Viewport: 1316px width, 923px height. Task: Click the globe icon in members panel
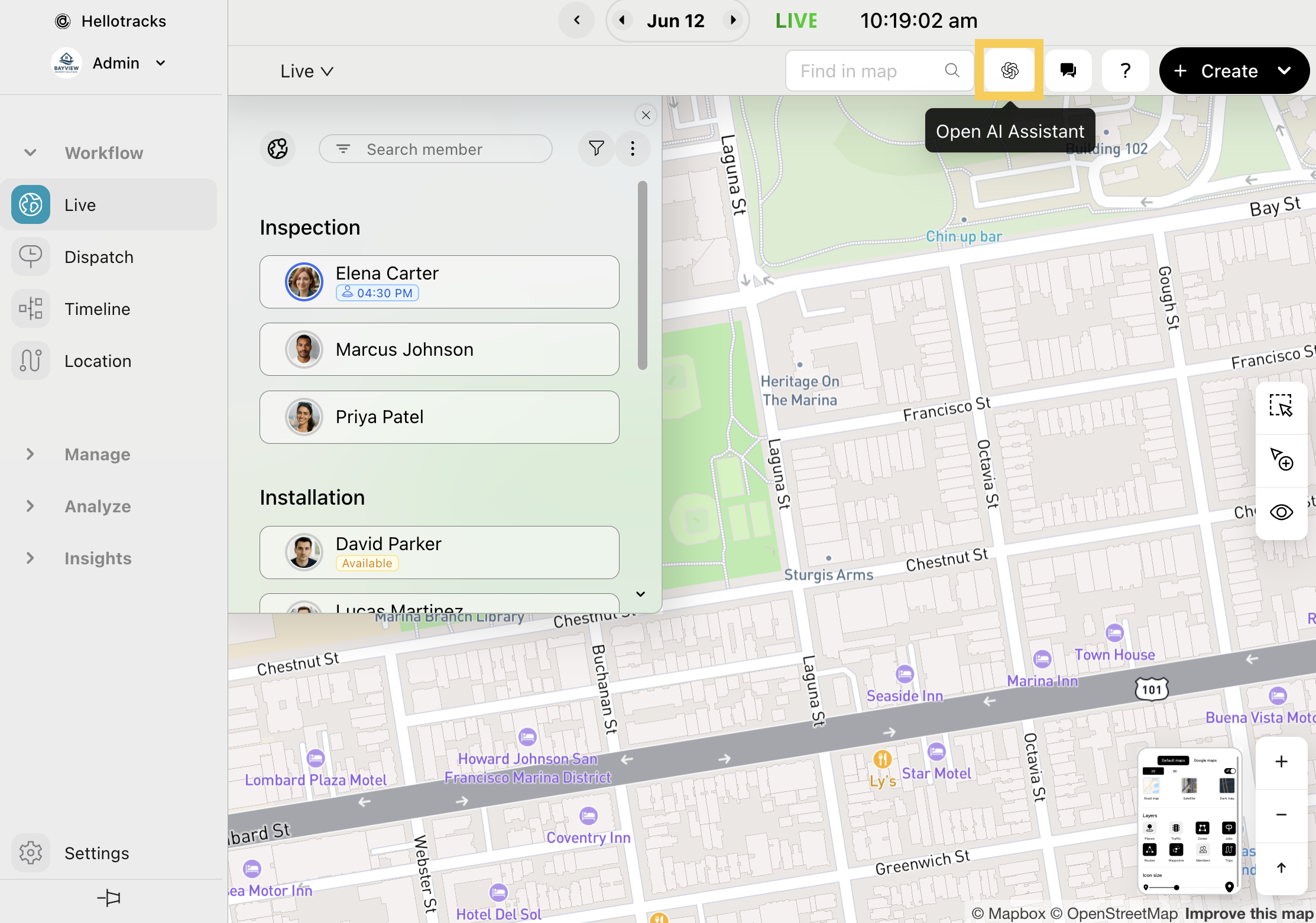277,148
